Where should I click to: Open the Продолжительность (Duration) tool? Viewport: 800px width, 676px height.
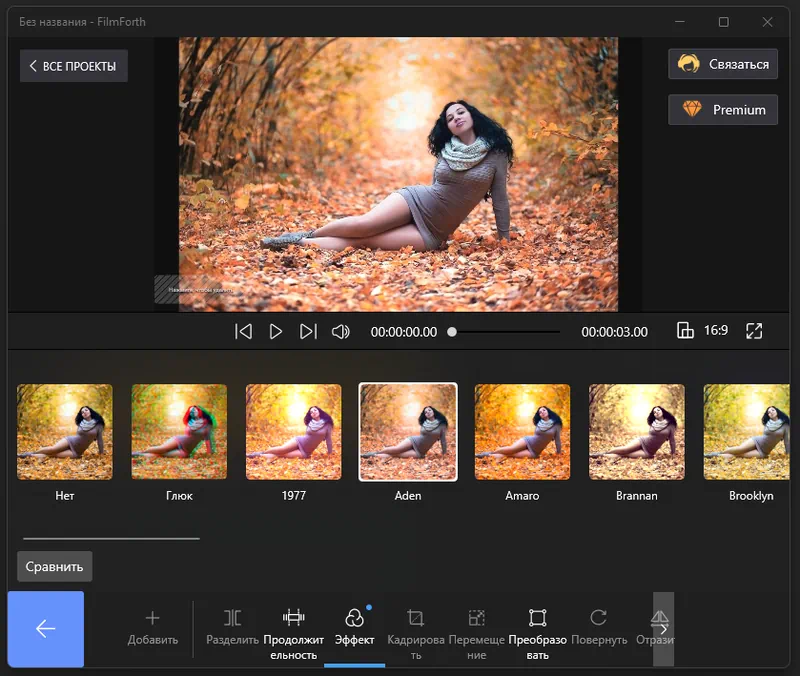pyautogui.click(x=293, y=627)
